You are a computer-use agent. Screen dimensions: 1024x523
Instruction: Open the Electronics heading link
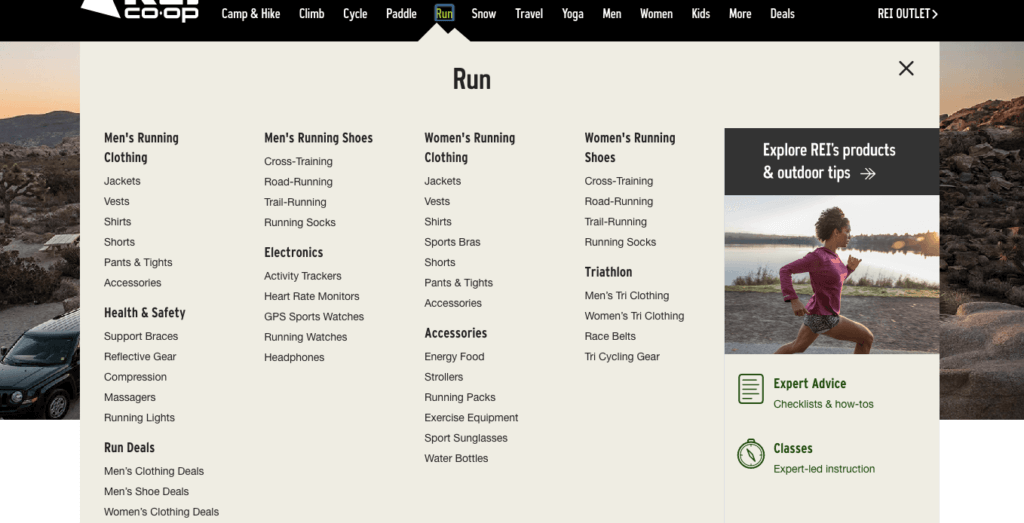[293, 253]
